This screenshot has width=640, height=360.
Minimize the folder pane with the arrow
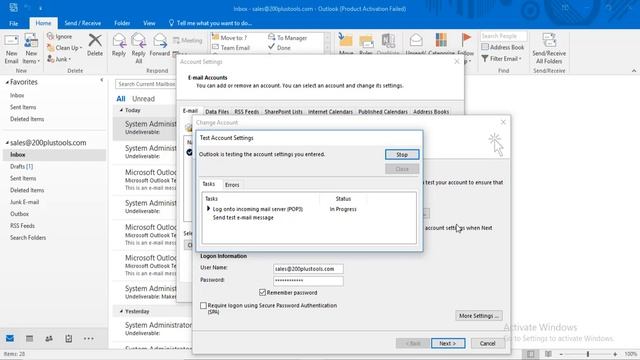pos(102,80)
